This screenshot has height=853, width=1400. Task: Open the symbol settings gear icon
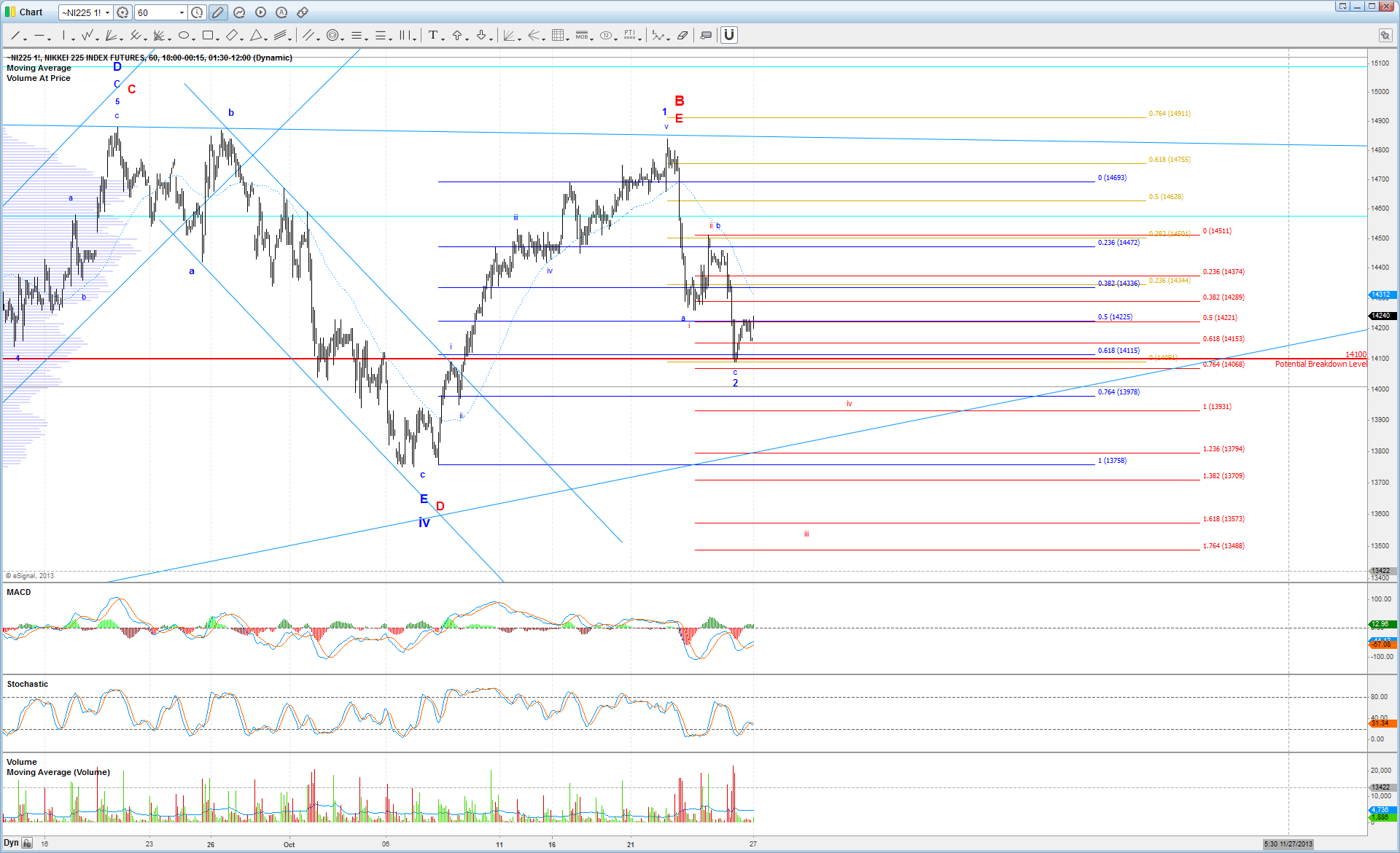(123, 12)
